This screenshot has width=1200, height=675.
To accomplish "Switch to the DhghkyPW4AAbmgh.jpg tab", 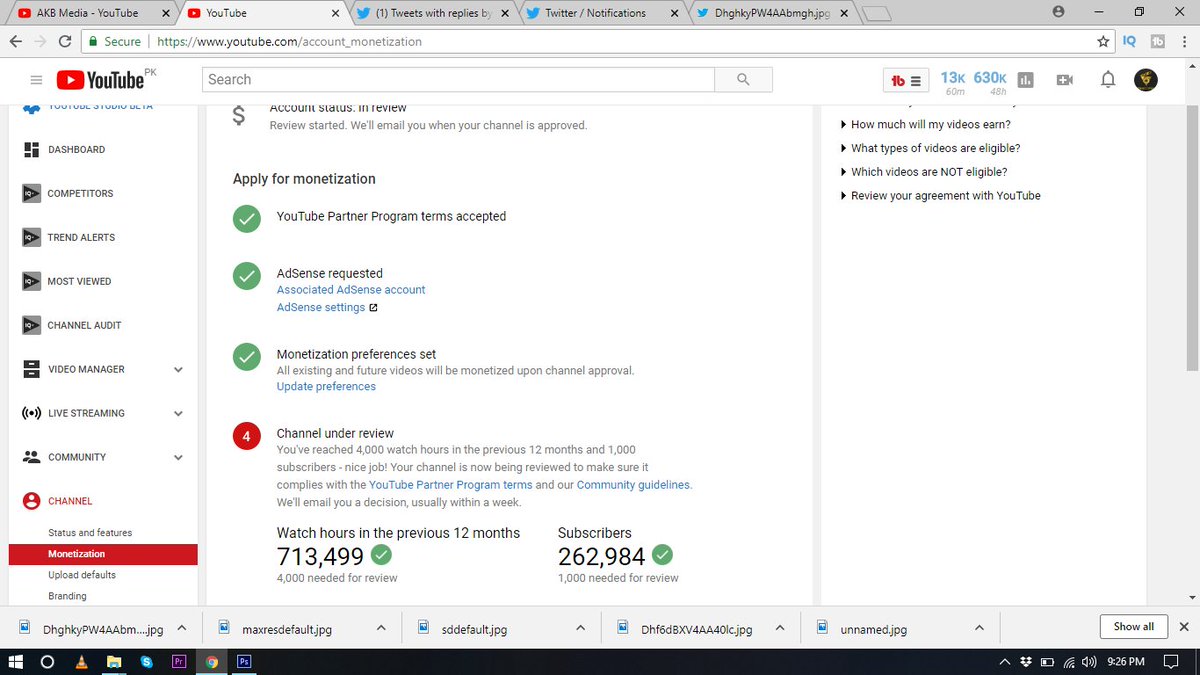I will pos(770,13).
